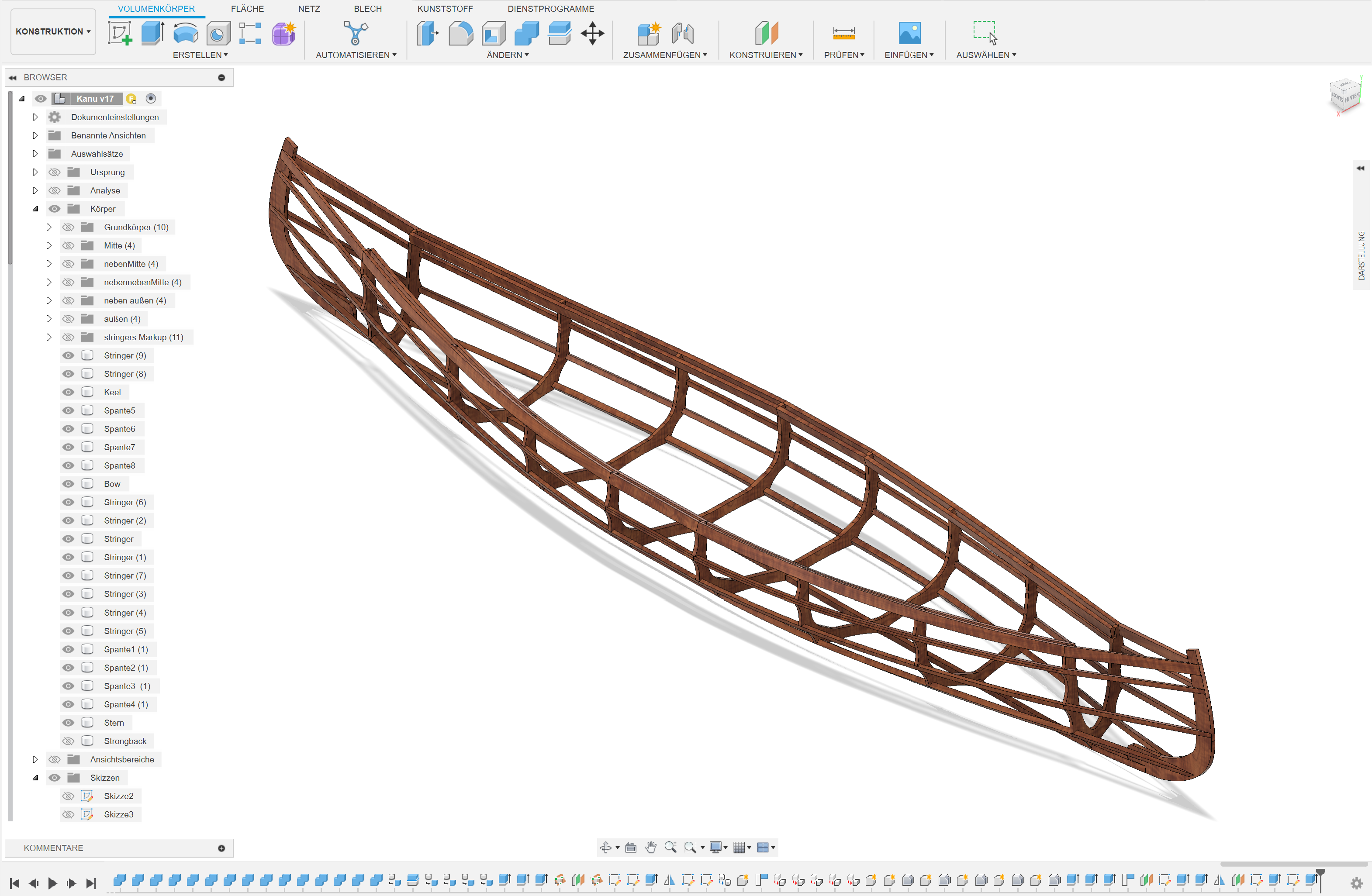Select the Pan hand tool in navigation bar

651,847
